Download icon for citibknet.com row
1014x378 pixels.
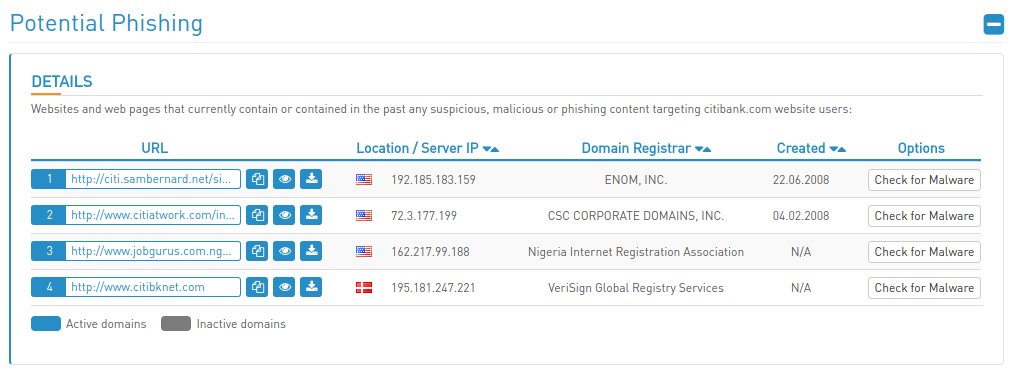[312, 287]
